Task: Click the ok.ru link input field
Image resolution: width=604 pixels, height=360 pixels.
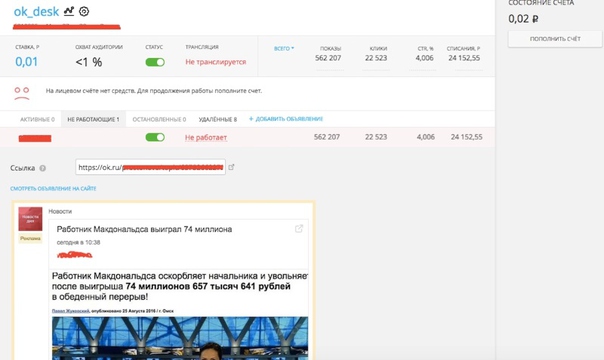Action: pos(150,167)
